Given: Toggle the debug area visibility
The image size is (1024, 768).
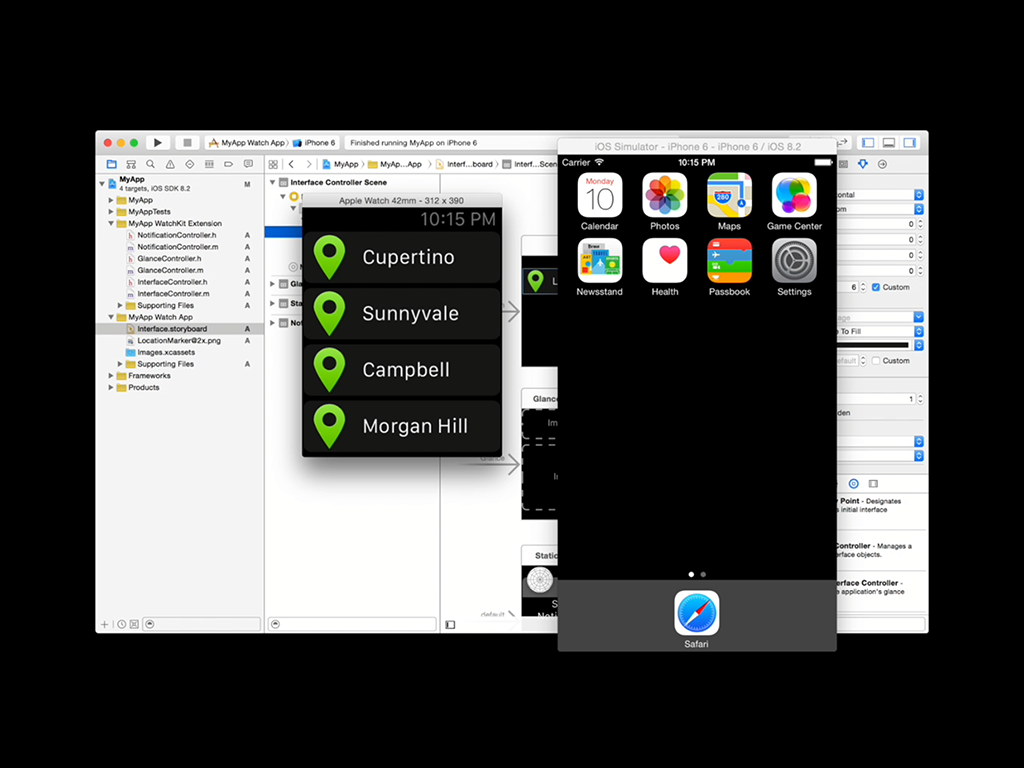Looking at the screenshot, I should (x=889, y=142).
